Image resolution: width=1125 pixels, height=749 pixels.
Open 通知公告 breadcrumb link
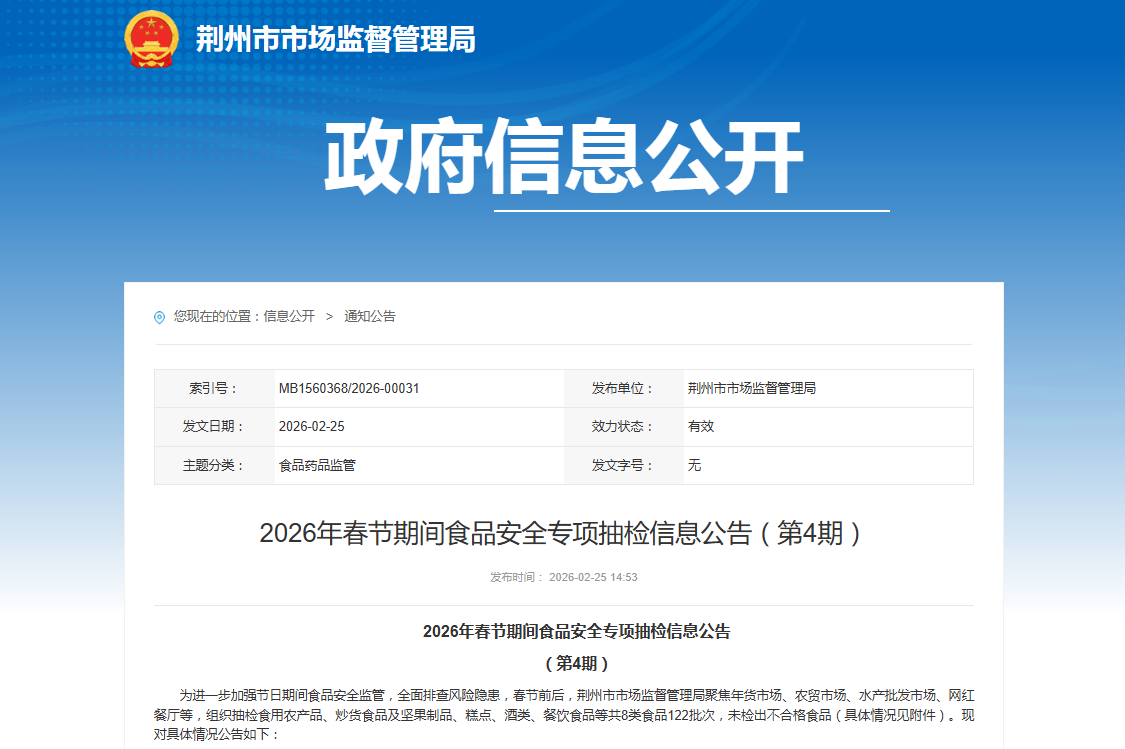370,316
